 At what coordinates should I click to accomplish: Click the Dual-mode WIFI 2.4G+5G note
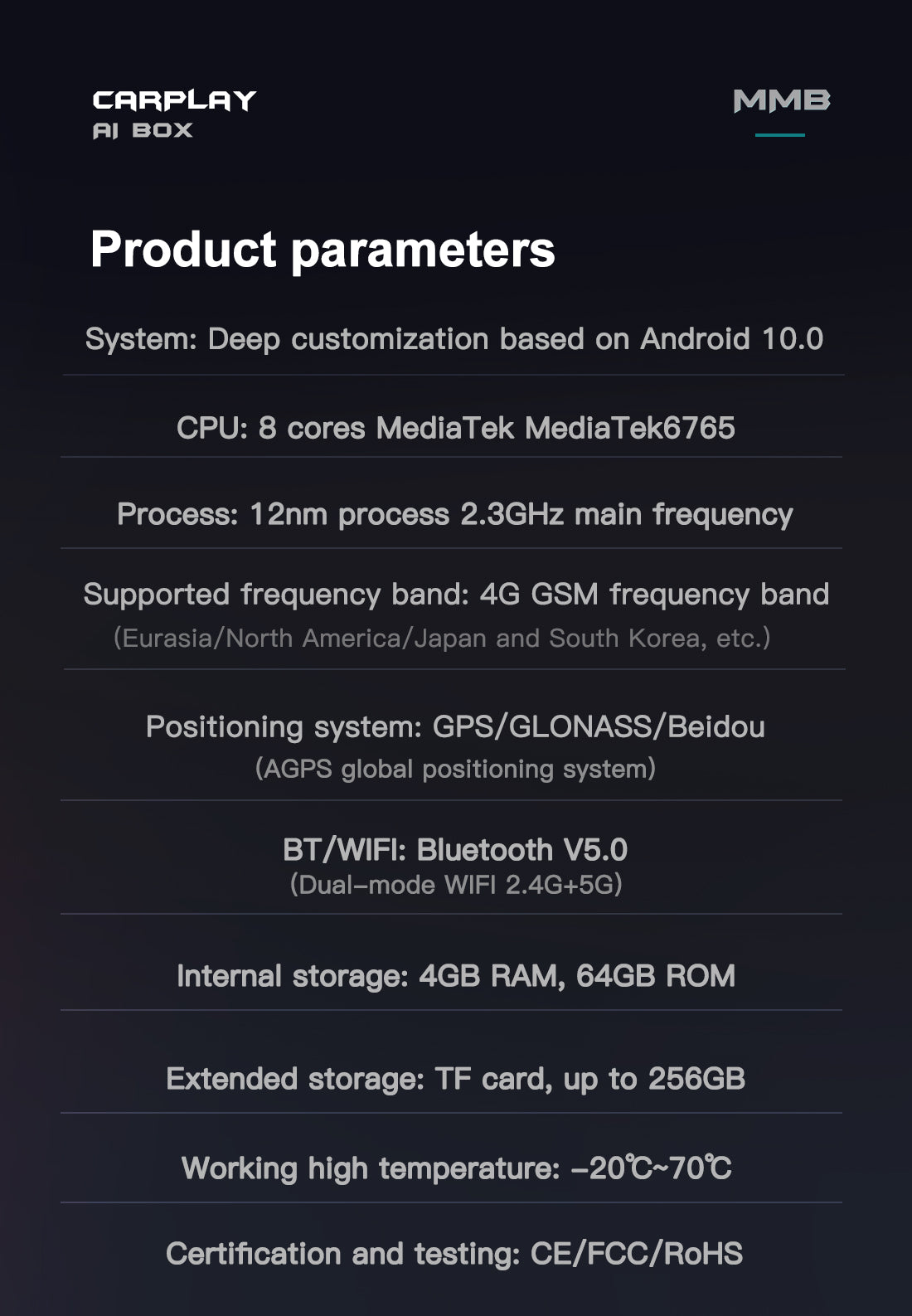(x=456, y=885)
